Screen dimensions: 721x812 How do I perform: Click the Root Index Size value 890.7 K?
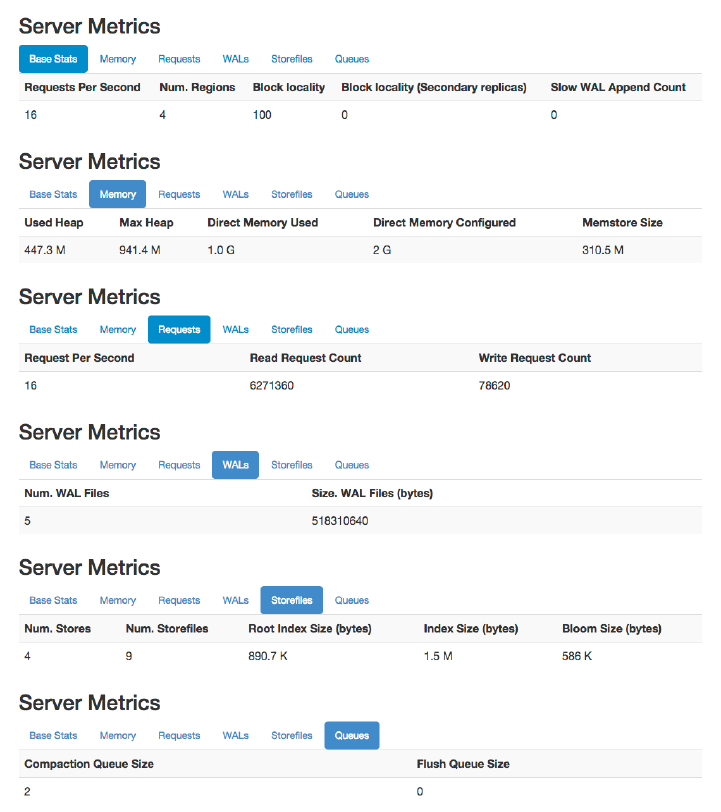[x=268, y=656]
